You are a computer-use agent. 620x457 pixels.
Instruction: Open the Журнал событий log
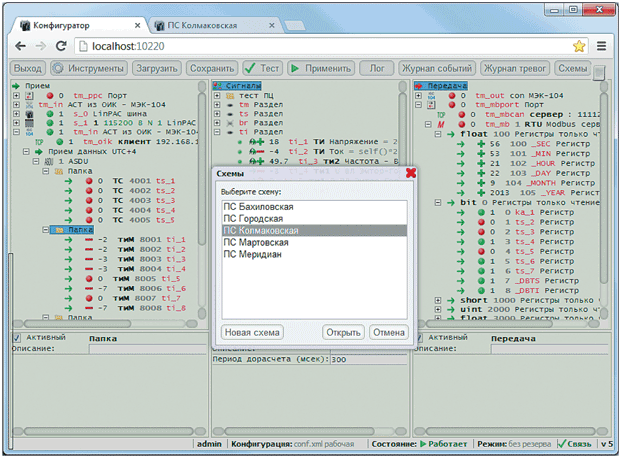click(x=437, y=68)
